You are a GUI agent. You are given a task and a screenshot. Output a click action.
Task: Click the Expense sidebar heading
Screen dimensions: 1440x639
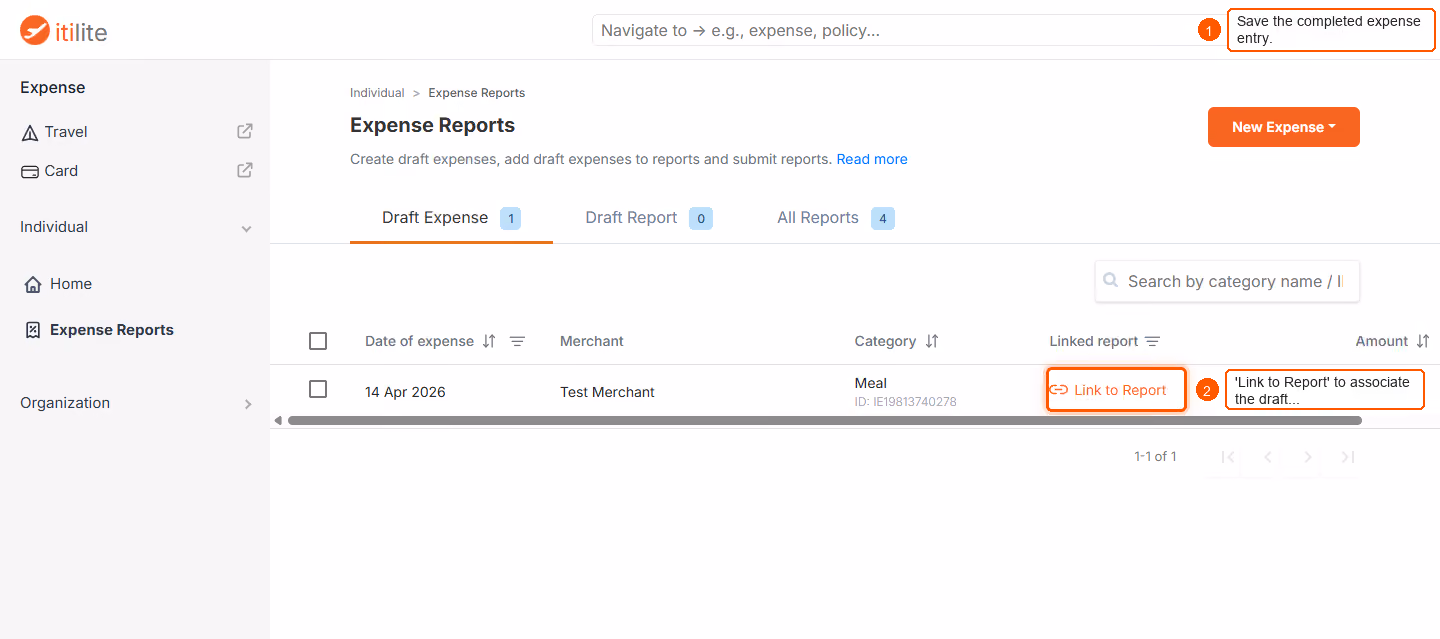(53, 88)
